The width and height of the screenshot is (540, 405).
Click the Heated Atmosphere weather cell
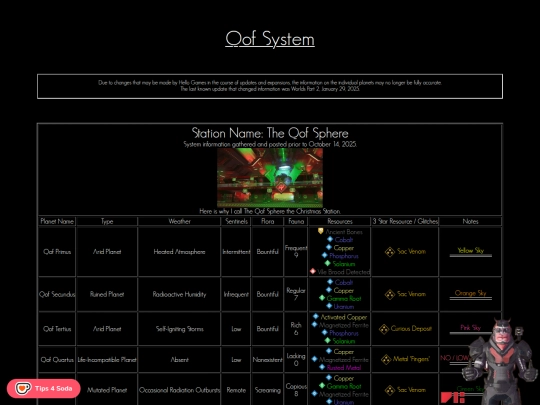tap(179, 252)
